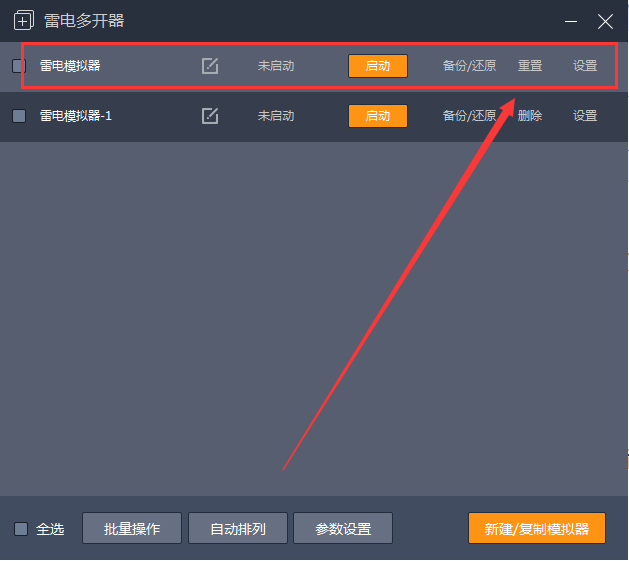Click 重置 to reset 雷电模拟器
This screenshot has height=561, width=629.
[530, 66]
